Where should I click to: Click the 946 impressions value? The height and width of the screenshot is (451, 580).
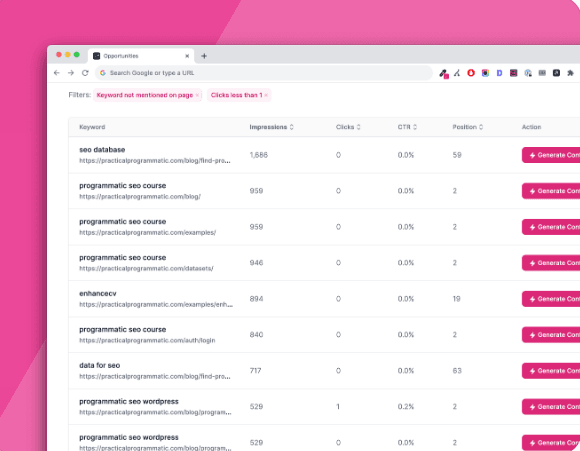(x=256, y=263)
